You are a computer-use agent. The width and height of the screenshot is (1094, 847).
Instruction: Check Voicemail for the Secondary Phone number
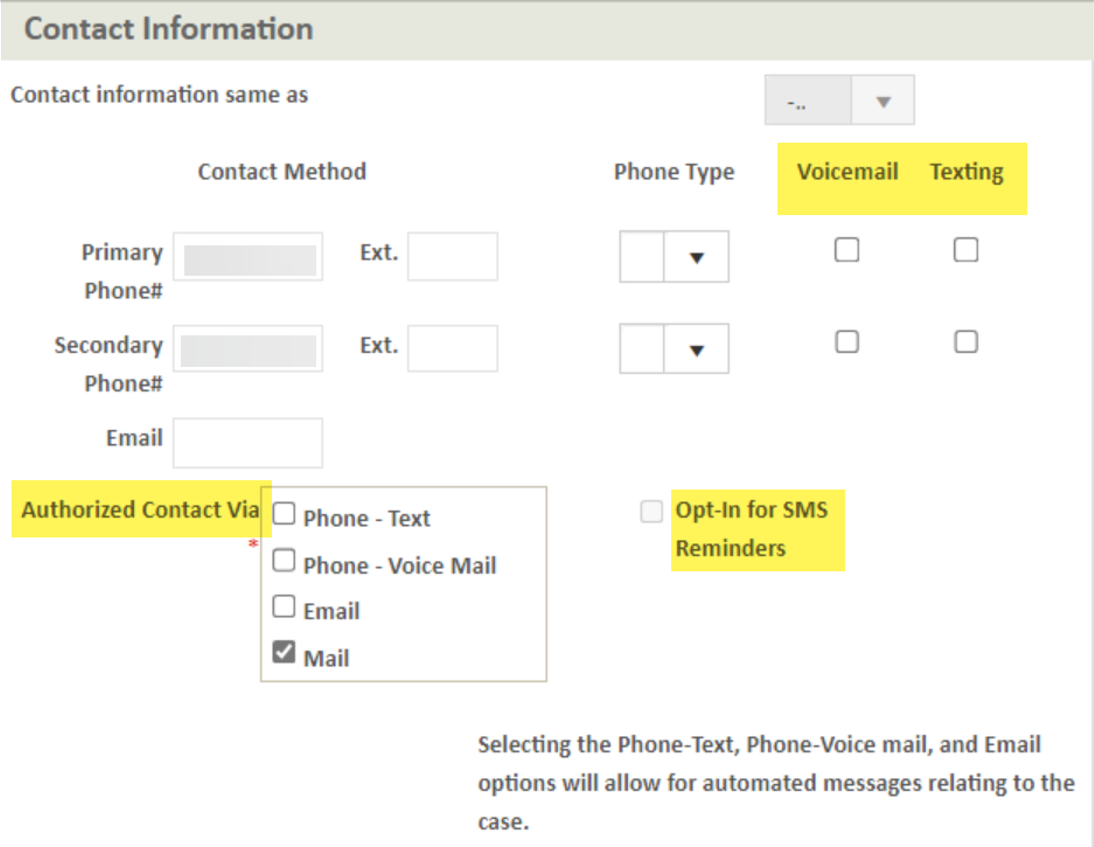point(846,342)
